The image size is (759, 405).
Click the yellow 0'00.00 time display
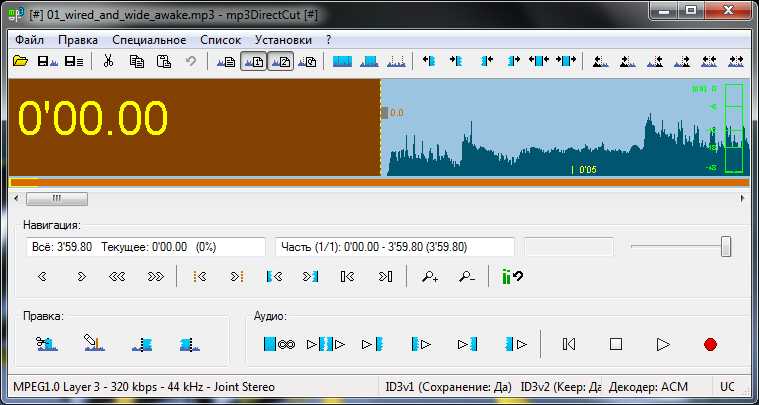coord(93,118)
